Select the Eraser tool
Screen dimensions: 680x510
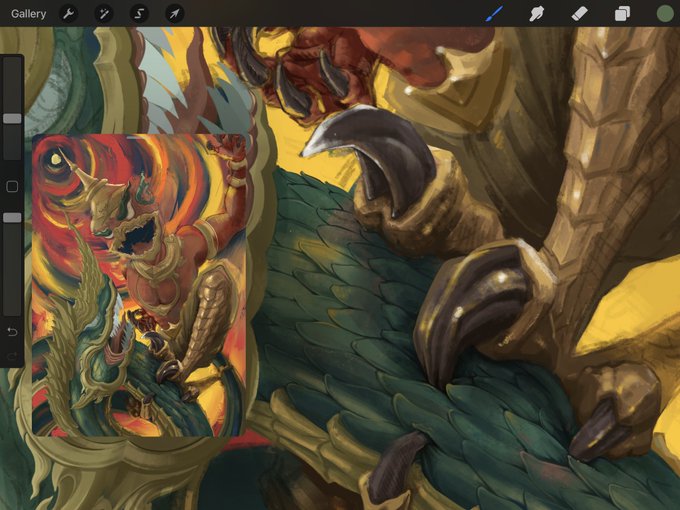click(x=580, y=14)
